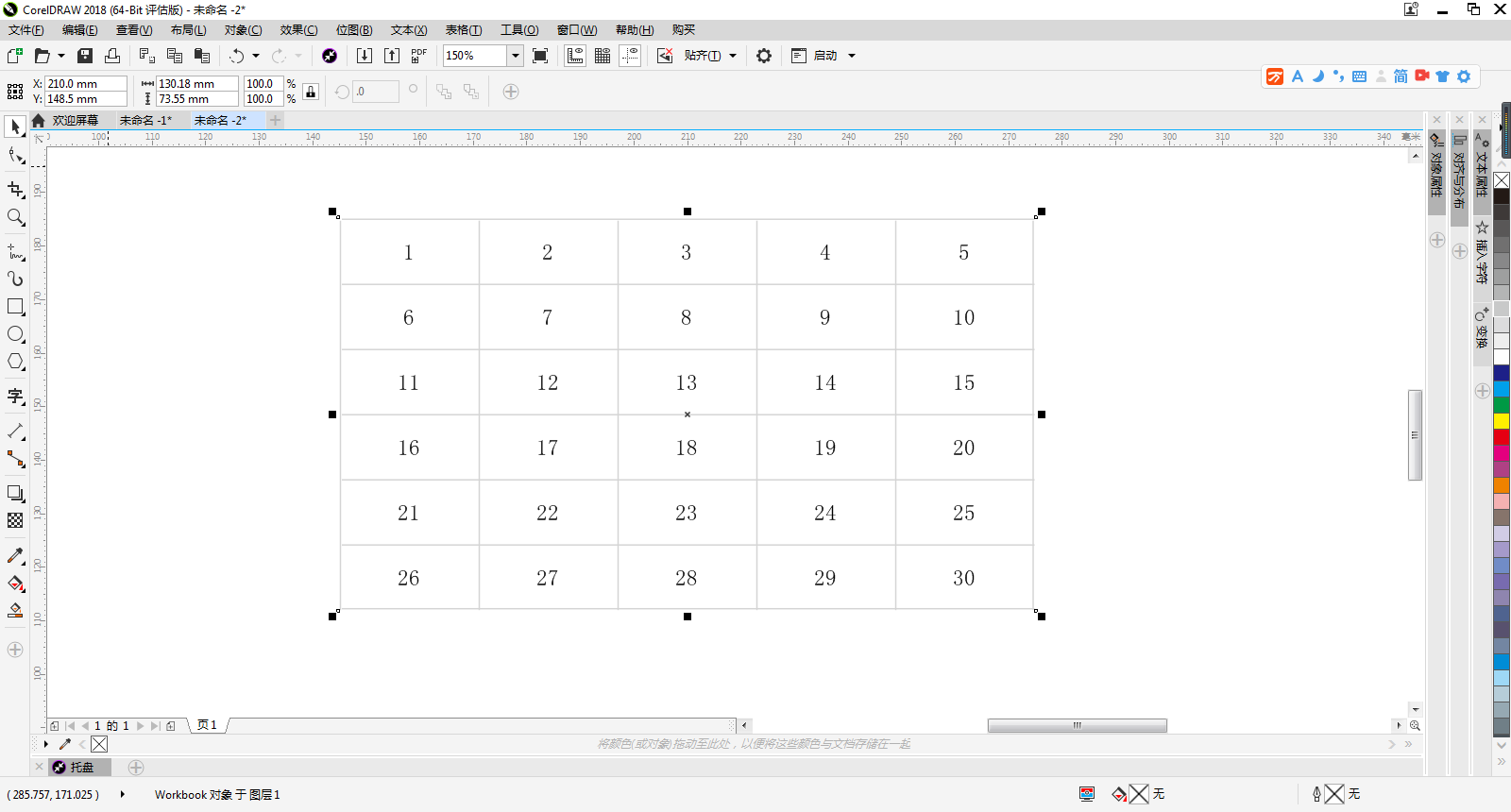The height and width of the screenshot is (812, 1511).
Task: Click the Export icon
Action: [392, 56]
